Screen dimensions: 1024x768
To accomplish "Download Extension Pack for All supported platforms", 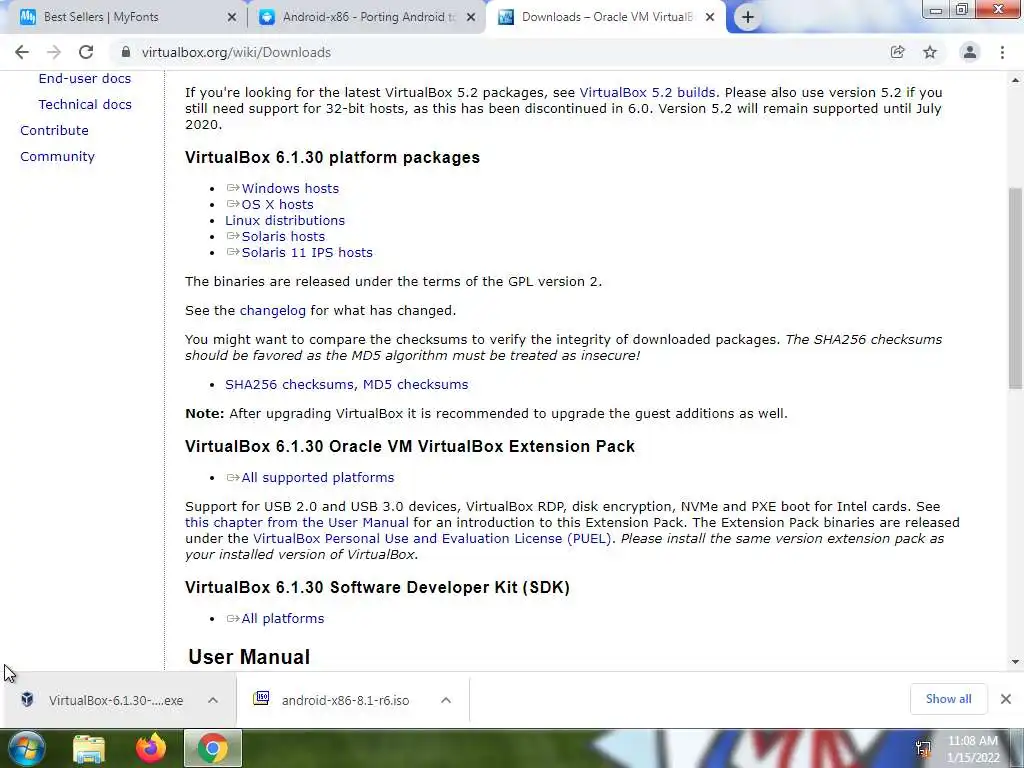I will tap(318, 478).
